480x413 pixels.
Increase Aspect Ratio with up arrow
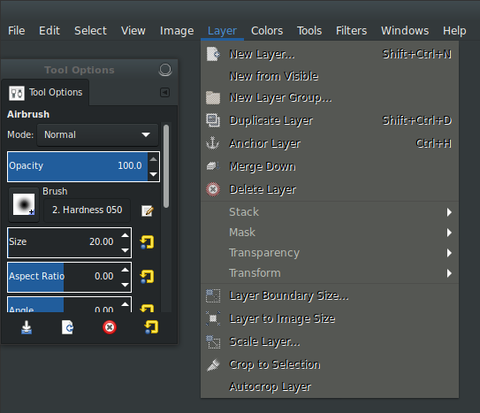125,270
